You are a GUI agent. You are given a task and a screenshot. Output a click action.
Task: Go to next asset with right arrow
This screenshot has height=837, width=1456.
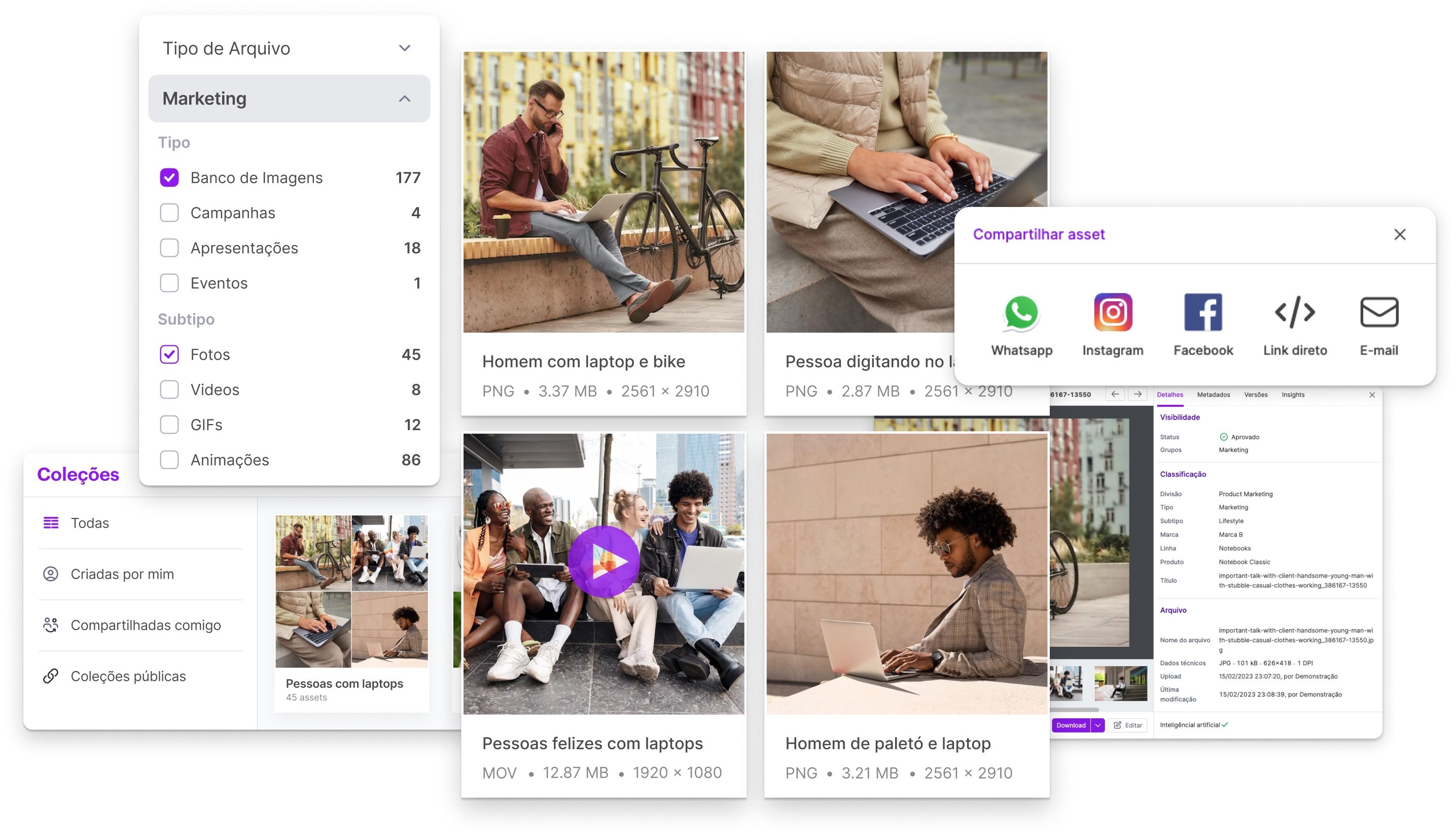point(1138,394)
